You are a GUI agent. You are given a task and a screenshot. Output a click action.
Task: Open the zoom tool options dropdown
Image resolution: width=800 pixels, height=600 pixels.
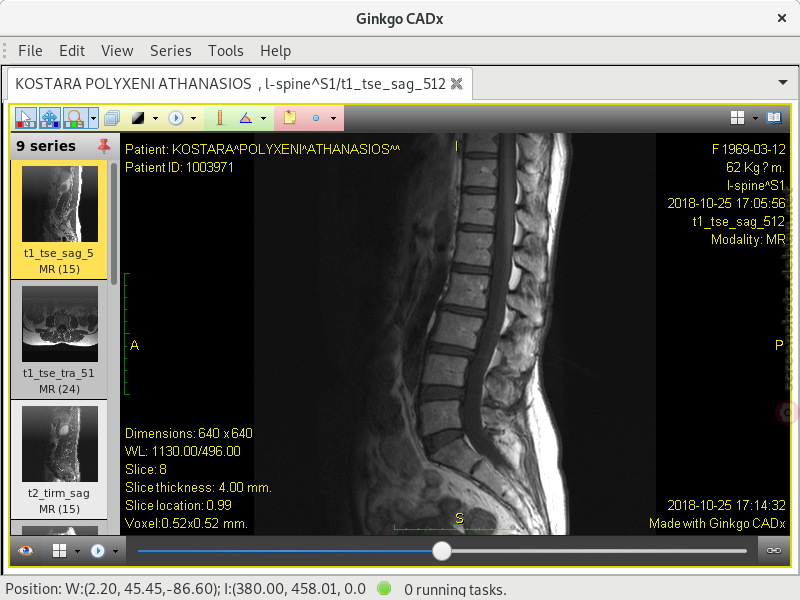(93, 118)
